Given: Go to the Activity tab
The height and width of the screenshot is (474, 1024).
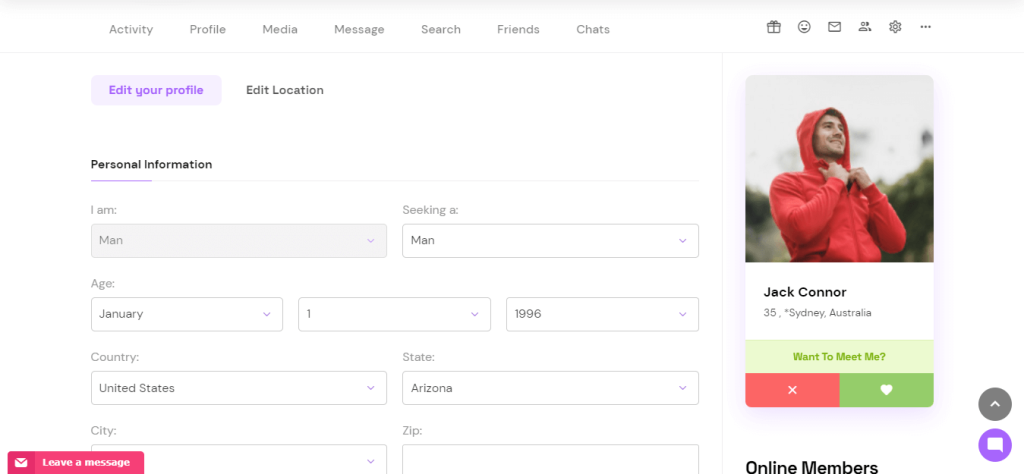Looking at the screenshot, I should pyautogui.click(x=131, y=29).
